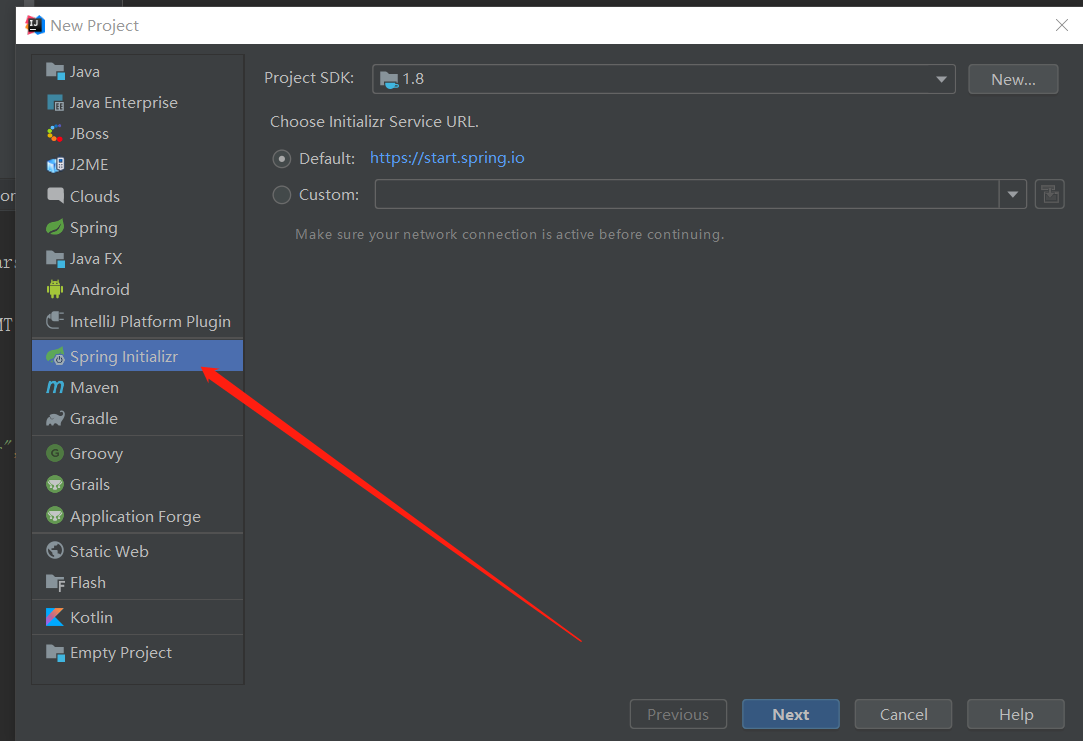Click the J2ME icon
This screenshot has width=1083, height=741.
click(x=55, y=165)
